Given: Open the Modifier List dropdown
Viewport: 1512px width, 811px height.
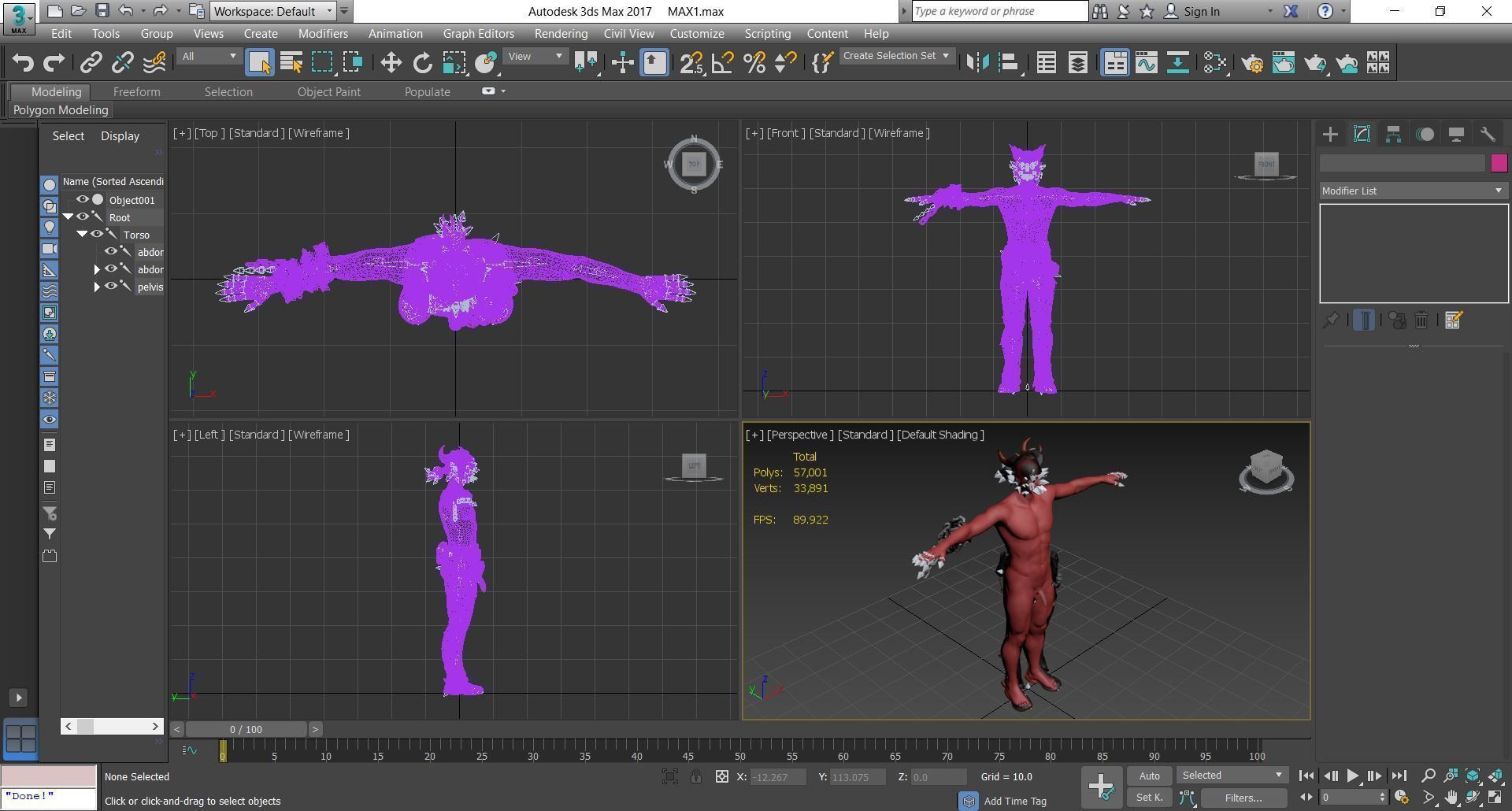Looking at the screenshot, I should pyautogui.click(x=1414, y=191).
